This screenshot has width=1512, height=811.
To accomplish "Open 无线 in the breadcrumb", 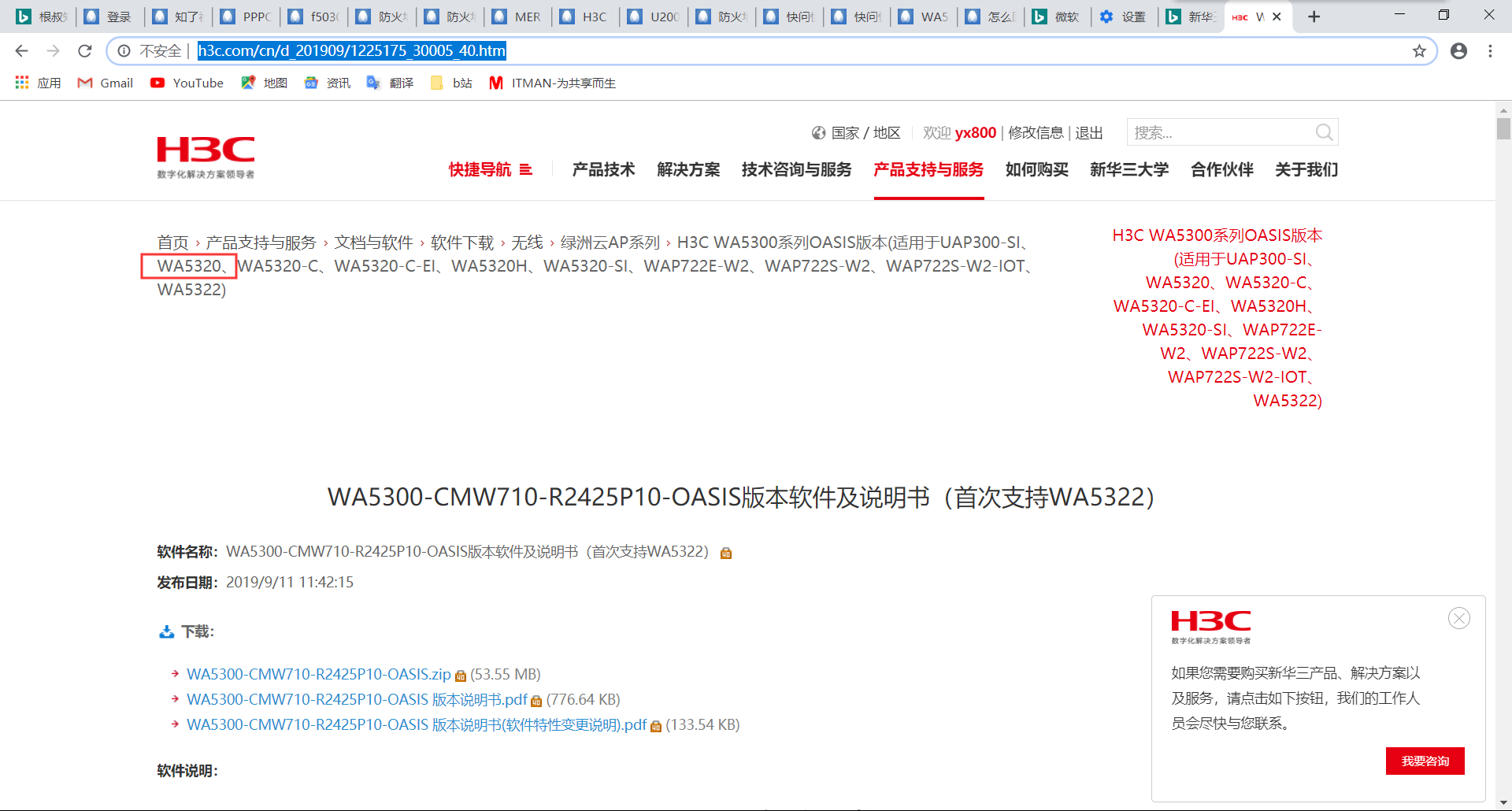I will [527, 243].
